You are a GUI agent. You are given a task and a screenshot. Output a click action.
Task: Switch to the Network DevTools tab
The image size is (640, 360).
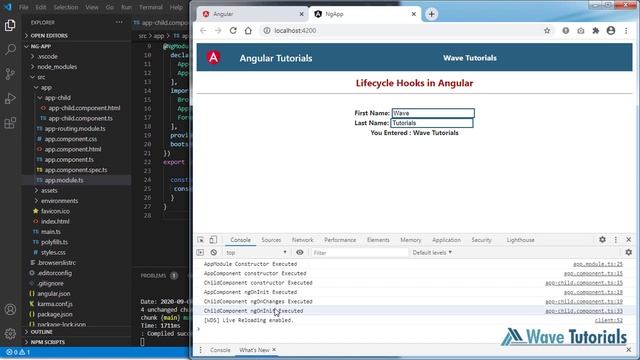(x=302, y=240)
